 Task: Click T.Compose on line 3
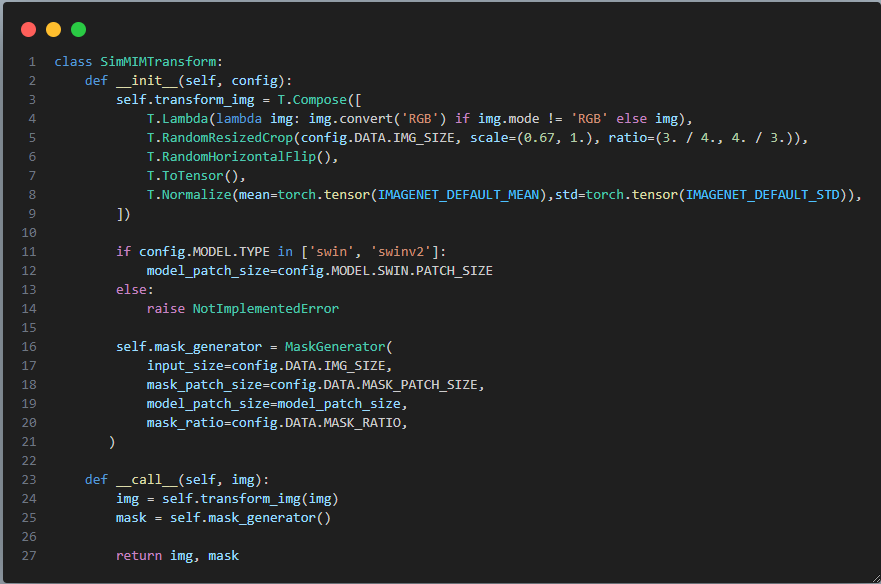click(312, 99)
